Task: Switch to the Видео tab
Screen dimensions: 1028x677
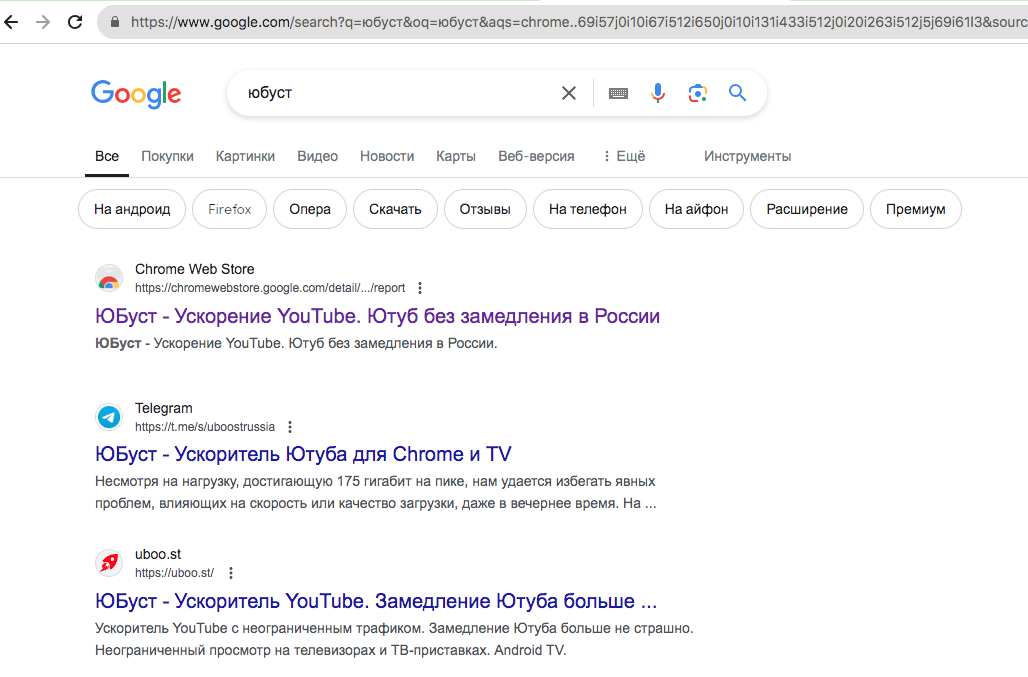Action: [x=317, y=156]
